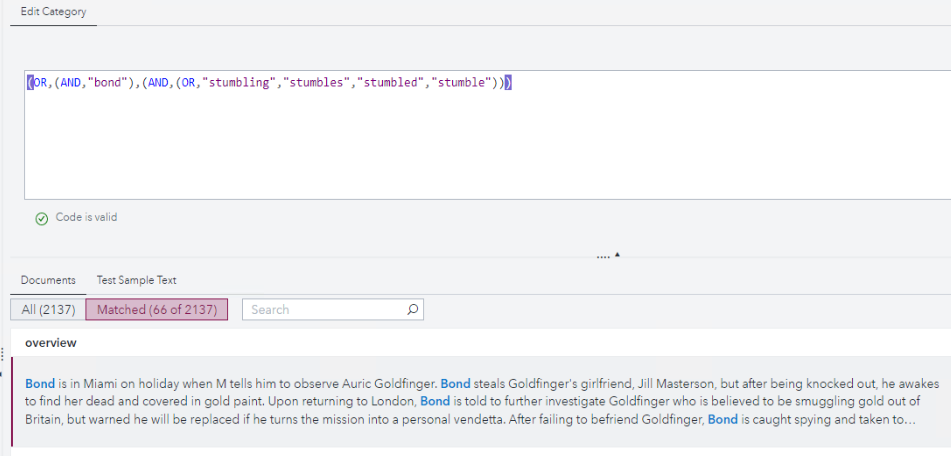Toggle the Matched (66 of 2137) filter
Screen dimensions: 951x456
pyautogui.click(x=157, y=310)
